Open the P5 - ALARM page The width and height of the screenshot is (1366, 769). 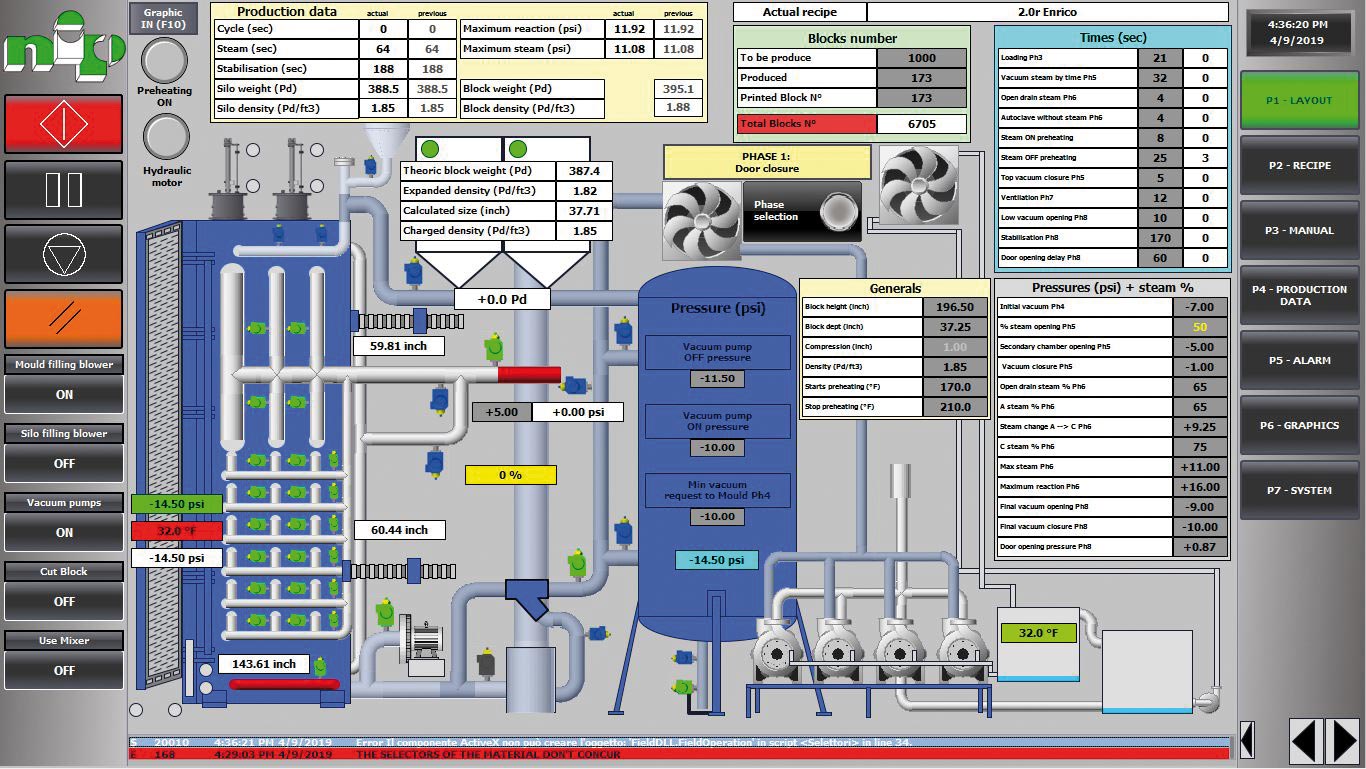(x=1298, y=361)
